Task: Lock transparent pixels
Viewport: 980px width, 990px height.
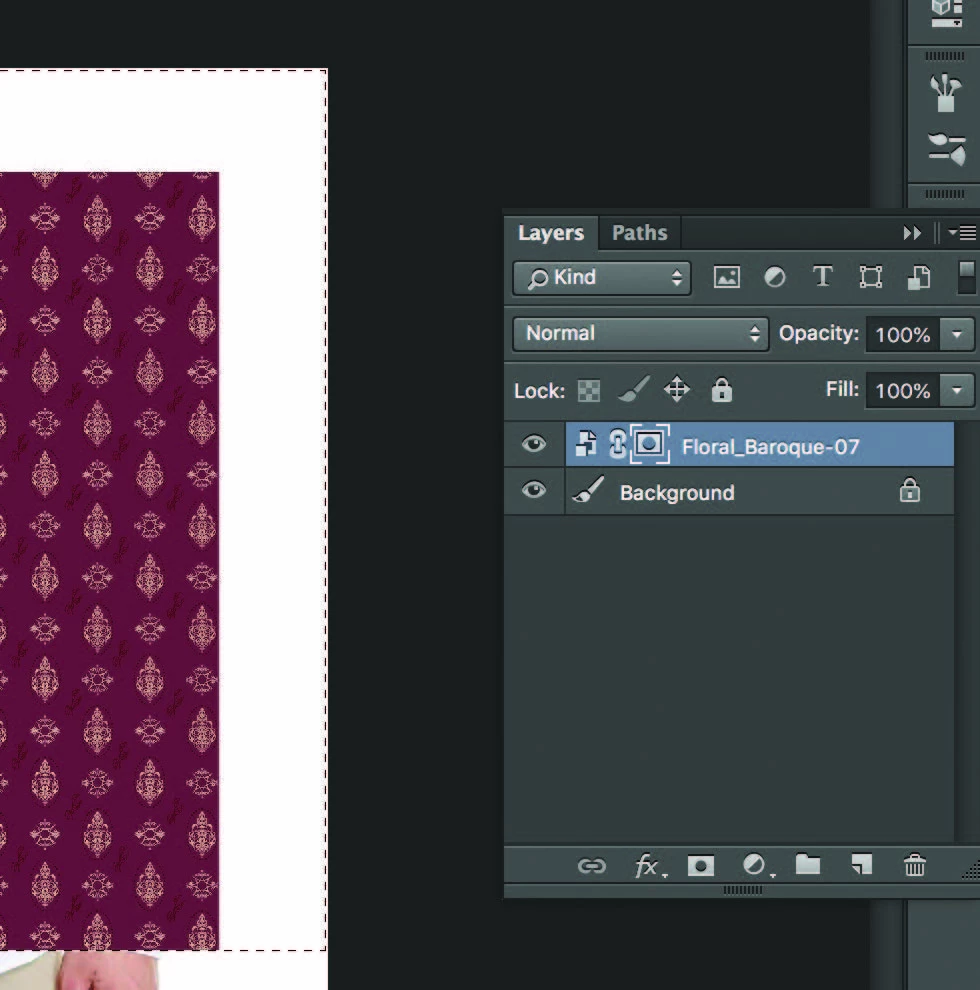Action: point(589,391)
